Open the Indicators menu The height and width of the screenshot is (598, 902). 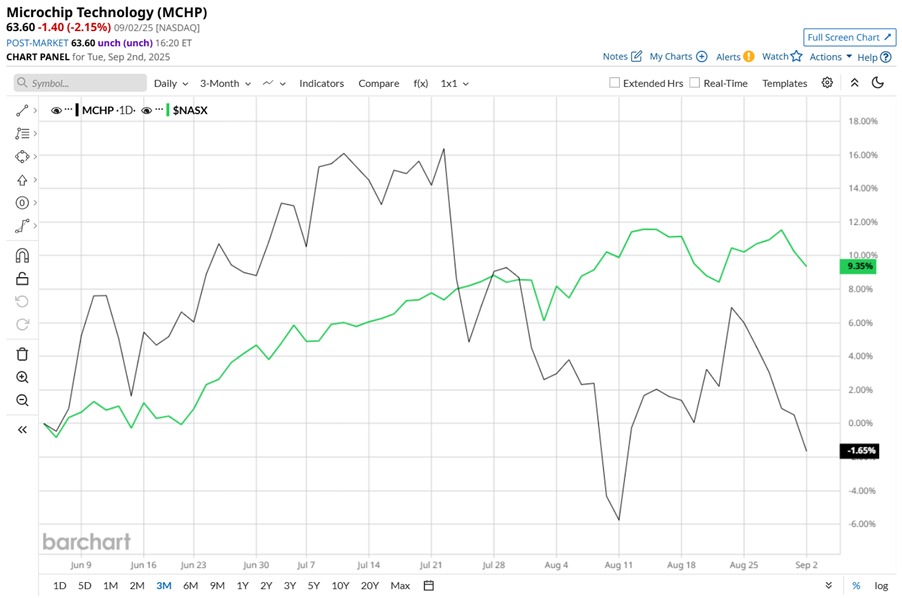[322, 83]
